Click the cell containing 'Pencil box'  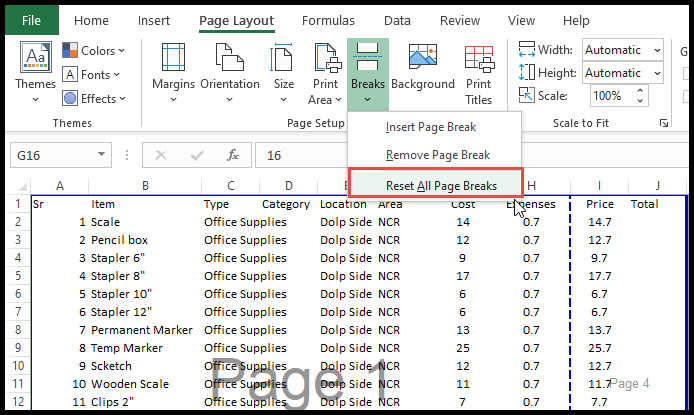pos(145,240)
